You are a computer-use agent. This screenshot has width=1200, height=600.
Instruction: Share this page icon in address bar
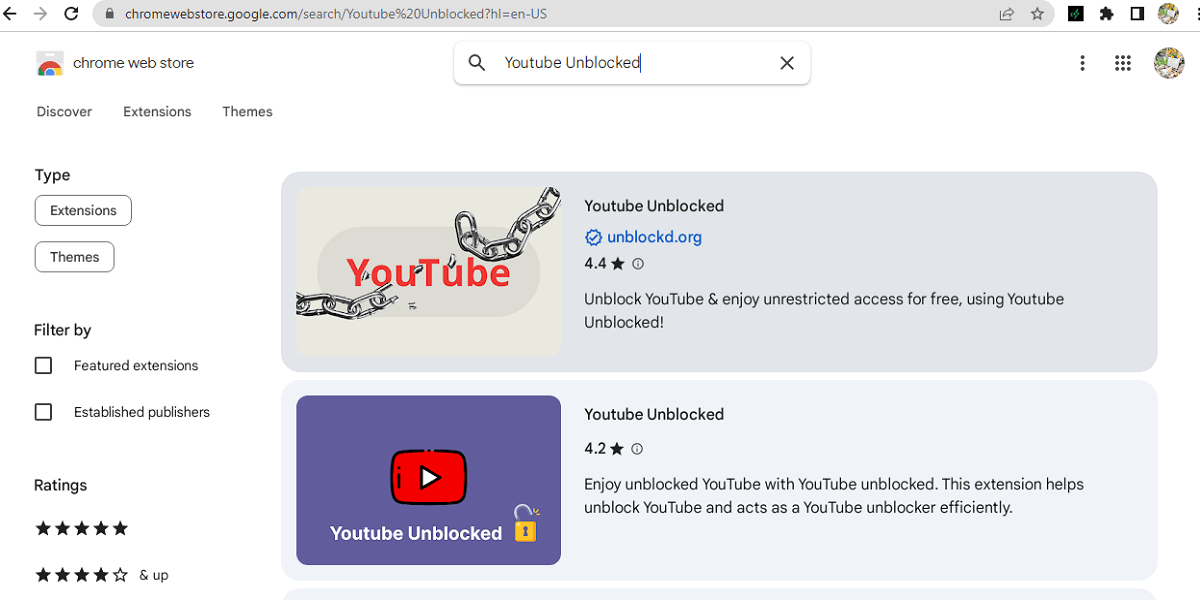(x=1006, y=14)
